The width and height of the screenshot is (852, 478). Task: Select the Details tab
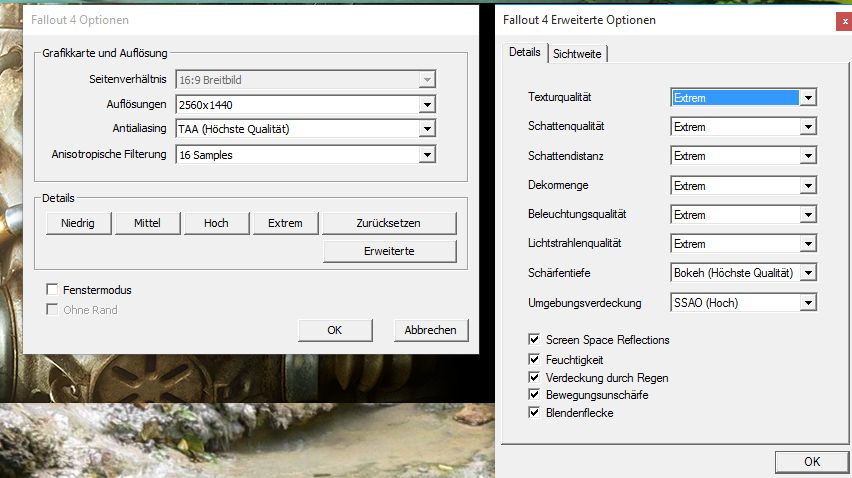[525, 52]
